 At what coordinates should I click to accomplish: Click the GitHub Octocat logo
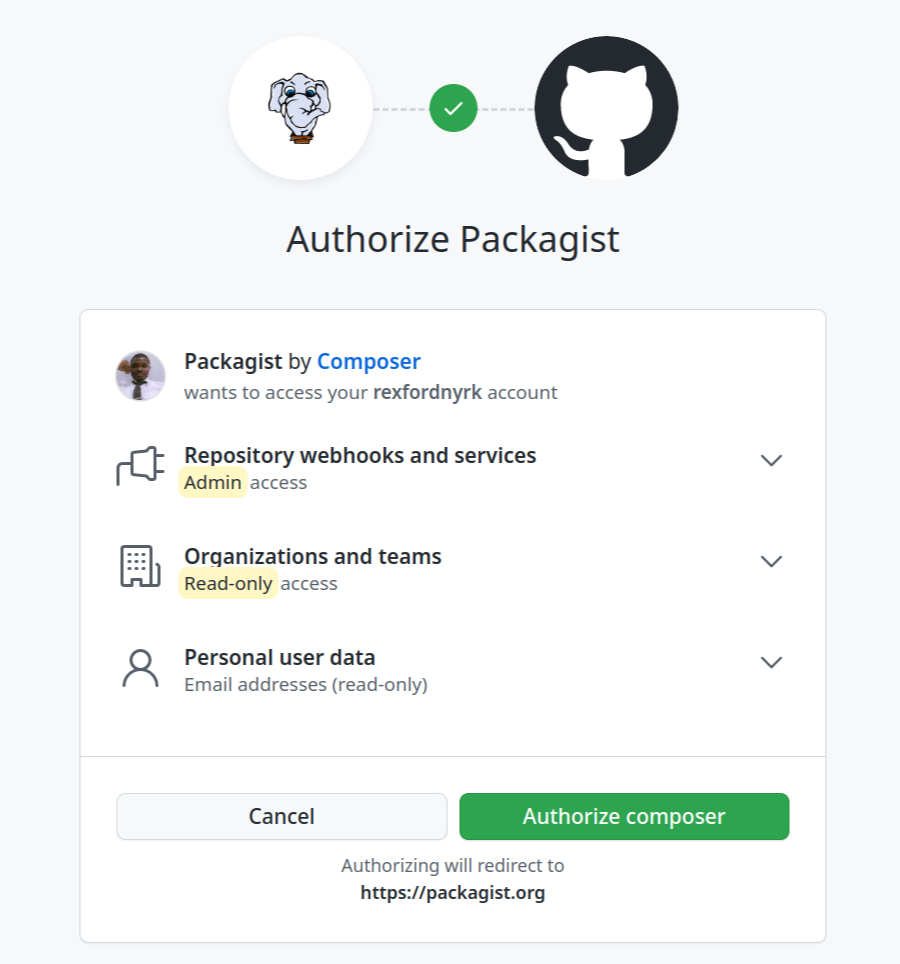click(x=606, y=108)
